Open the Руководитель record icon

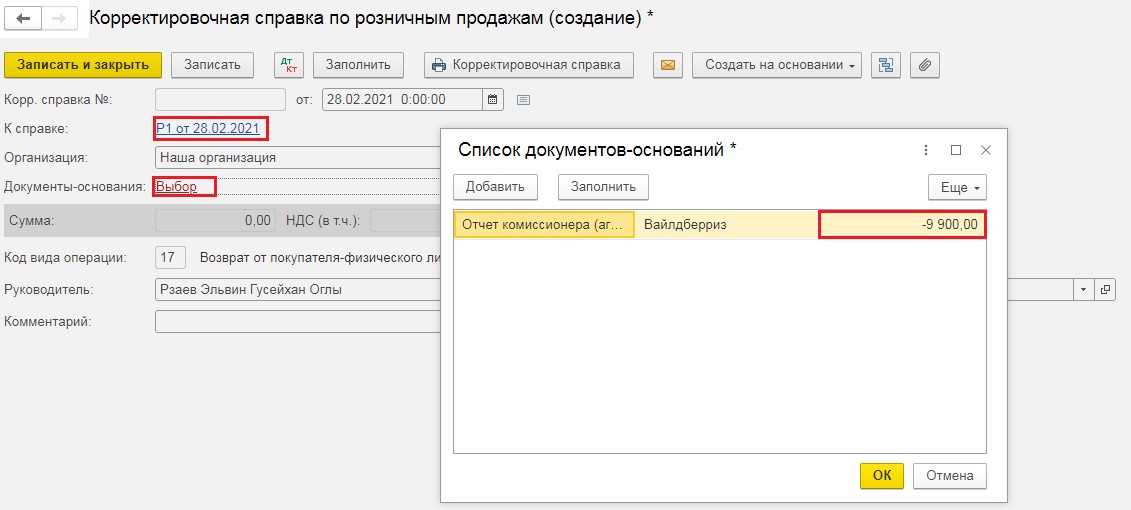coord(1104,290)
